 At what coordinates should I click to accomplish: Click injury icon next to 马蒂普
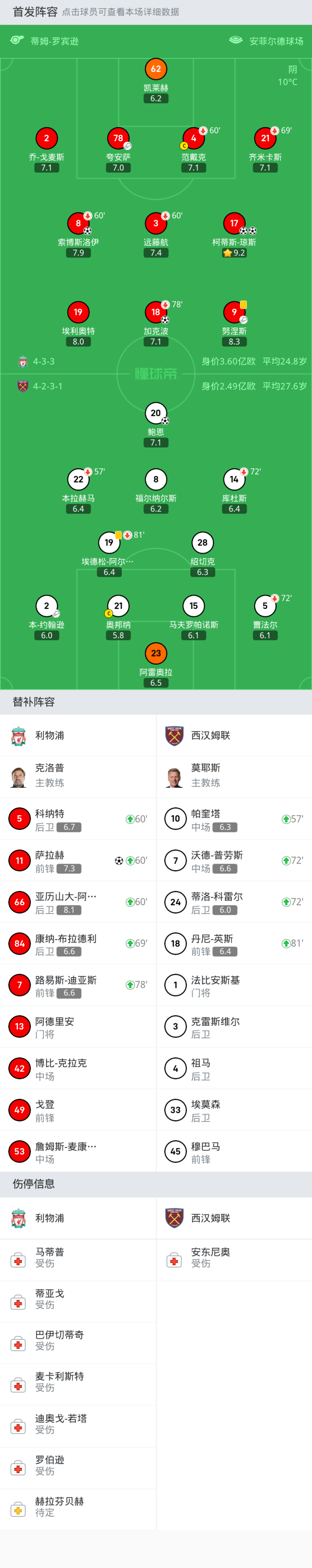pyautogui.click(x=18, y=1260)
